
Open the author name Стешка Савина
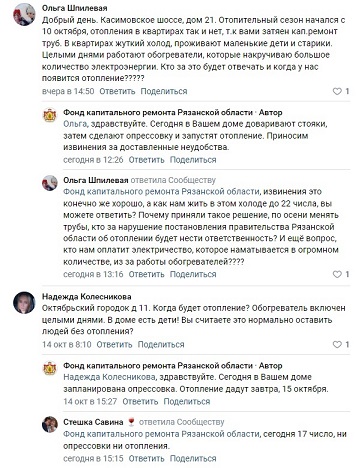[x=93, y=422]
